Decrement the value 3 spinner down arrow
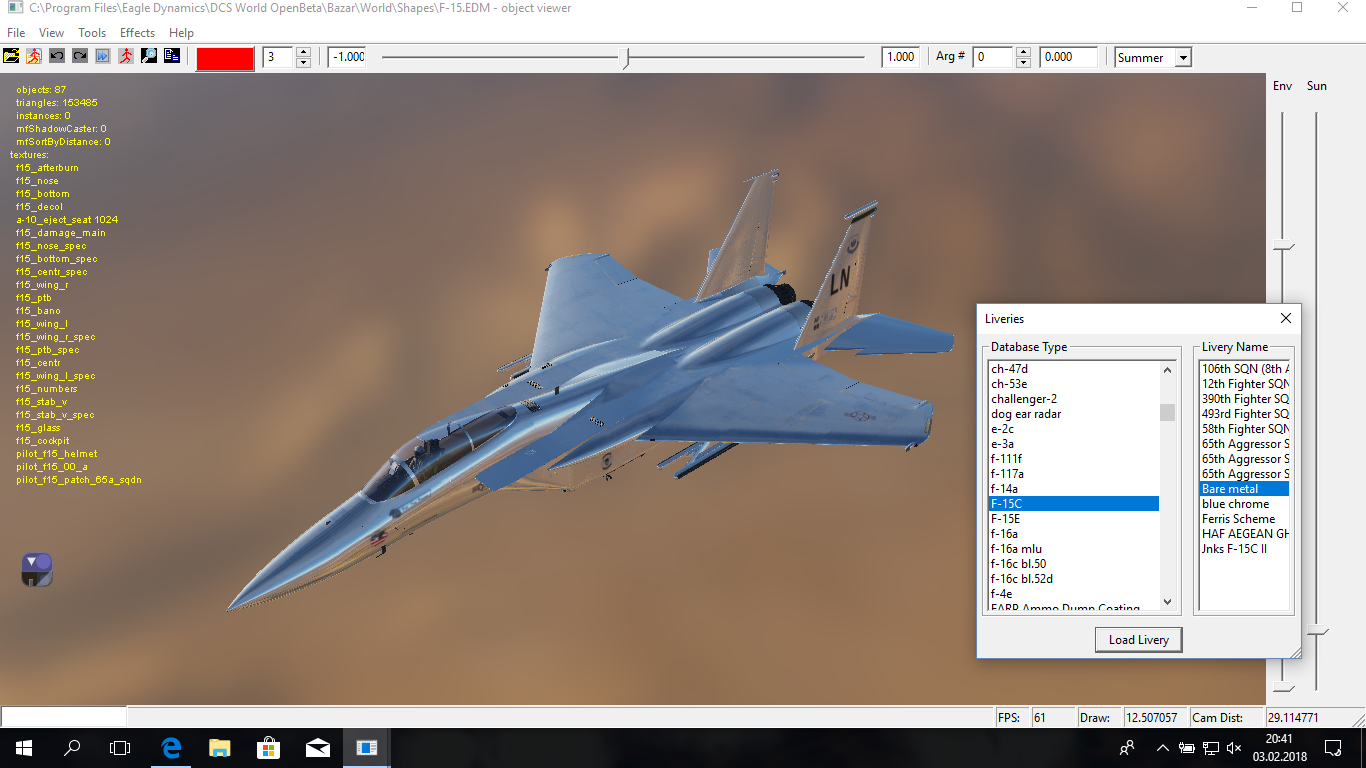Image resolution: width=1366 pixels, height=768 pixels. [x=304, y=62]
